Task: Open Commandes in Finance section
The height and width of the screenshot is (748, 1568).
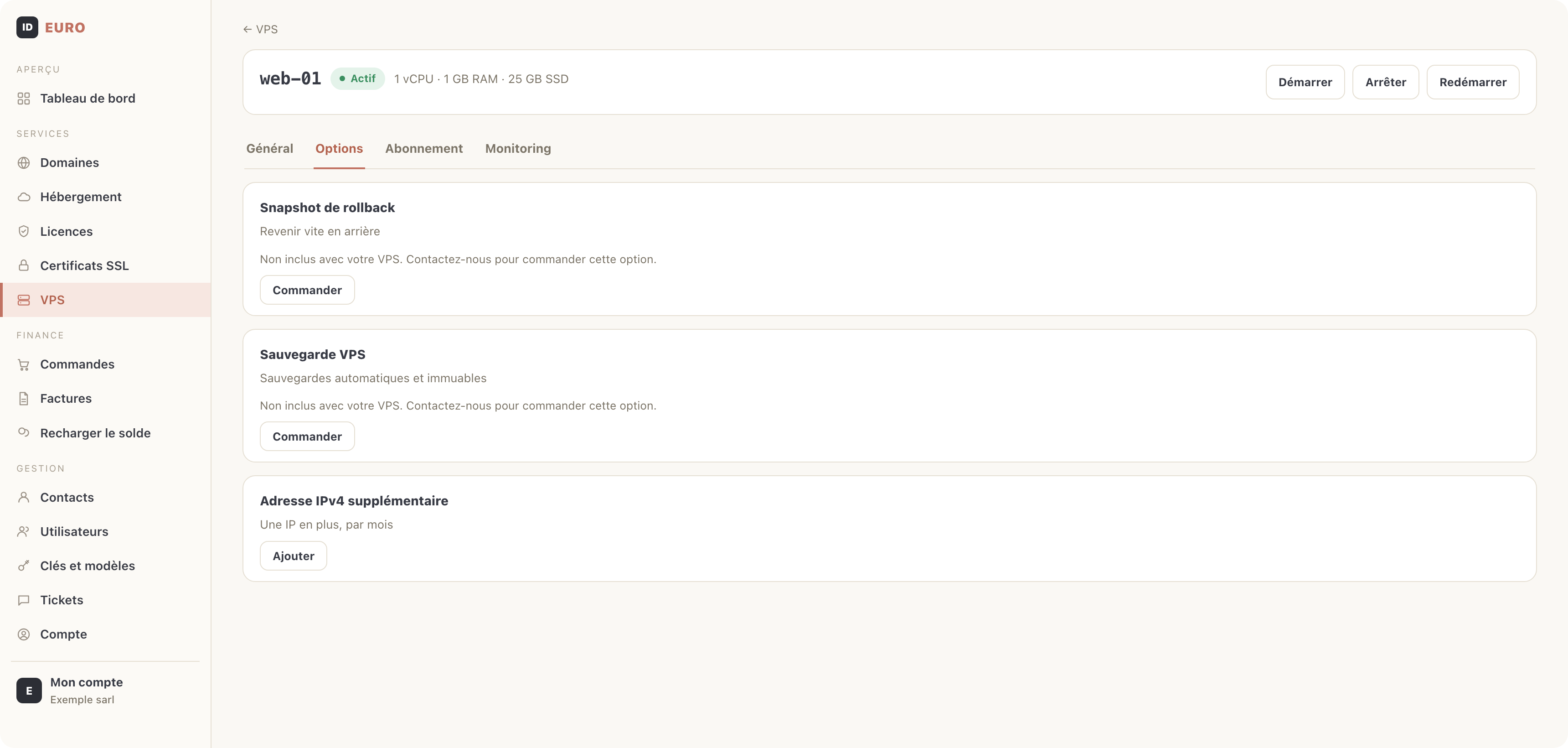Action: pyautogui.click(x=105, y=364)
